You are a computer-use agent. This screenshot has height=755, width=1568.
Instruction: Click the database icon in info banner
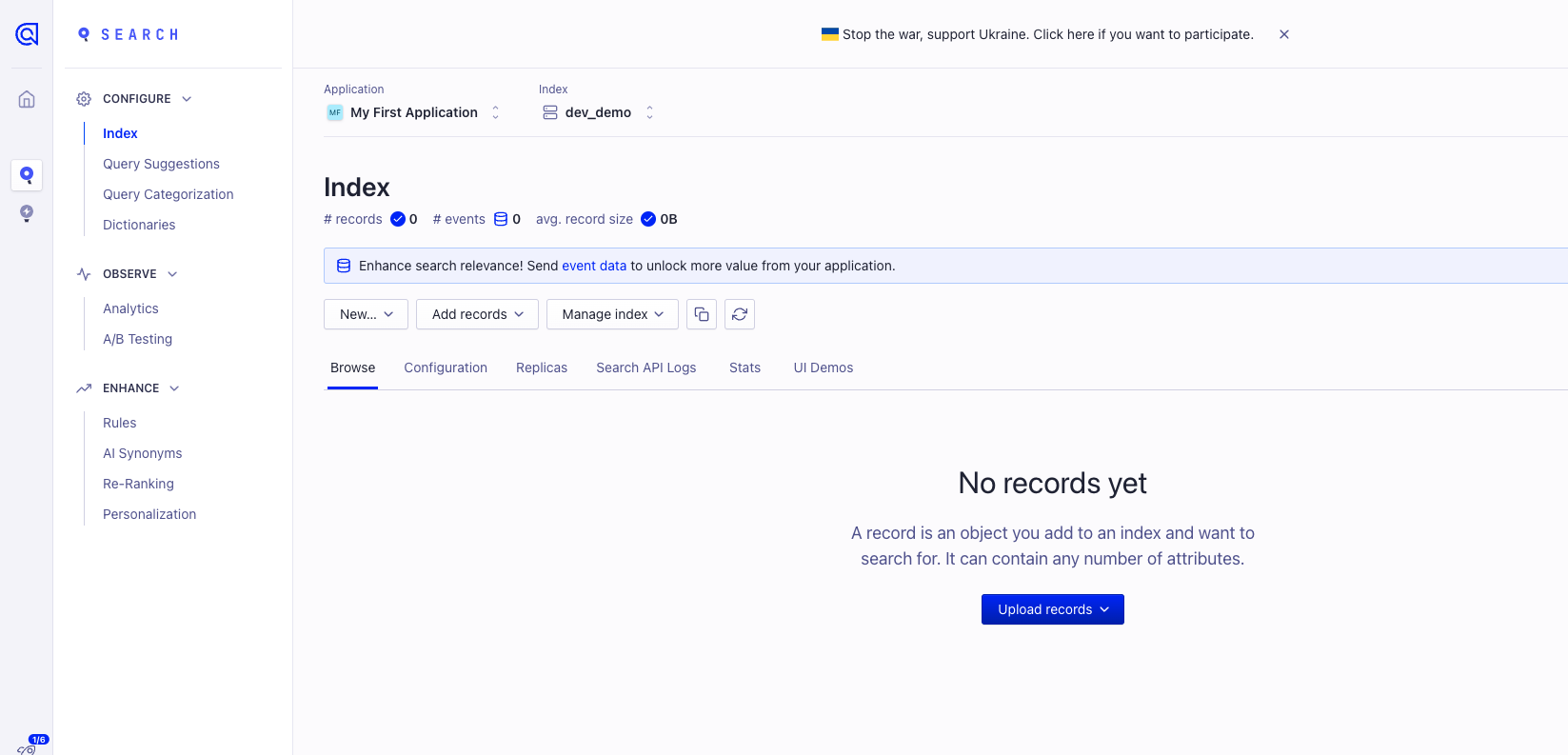click(x=344, y=266)
